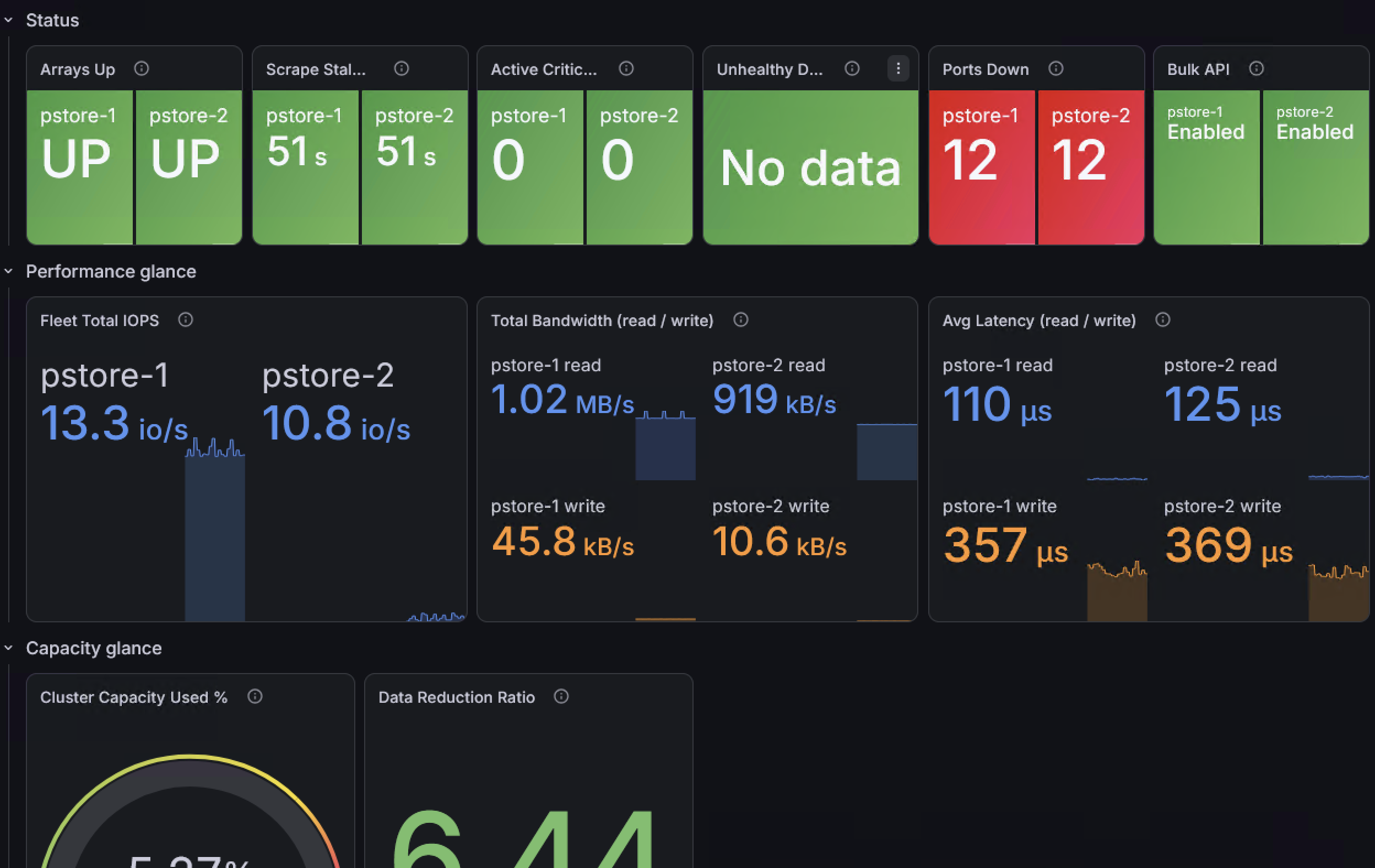This screenshot has width=1375, height=868.
Task: Open info icon on Ports Down panel
Action: 1056,68
